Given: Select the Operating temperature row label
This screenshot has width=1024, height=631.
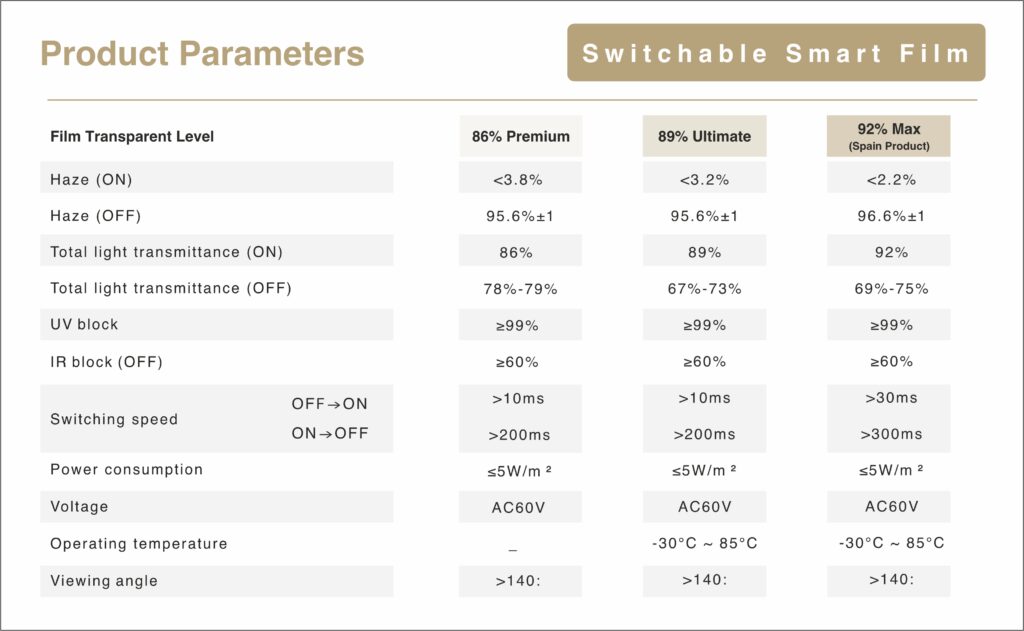Looking at the screenshot, I should click(x=139, y=544).
